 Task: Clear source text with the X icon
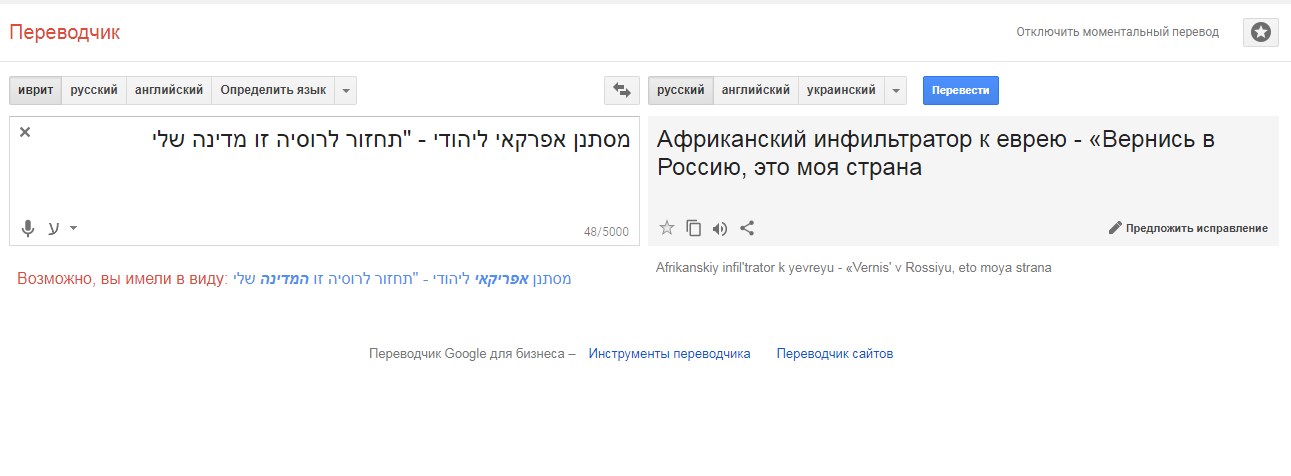click(x=25, y=132)
